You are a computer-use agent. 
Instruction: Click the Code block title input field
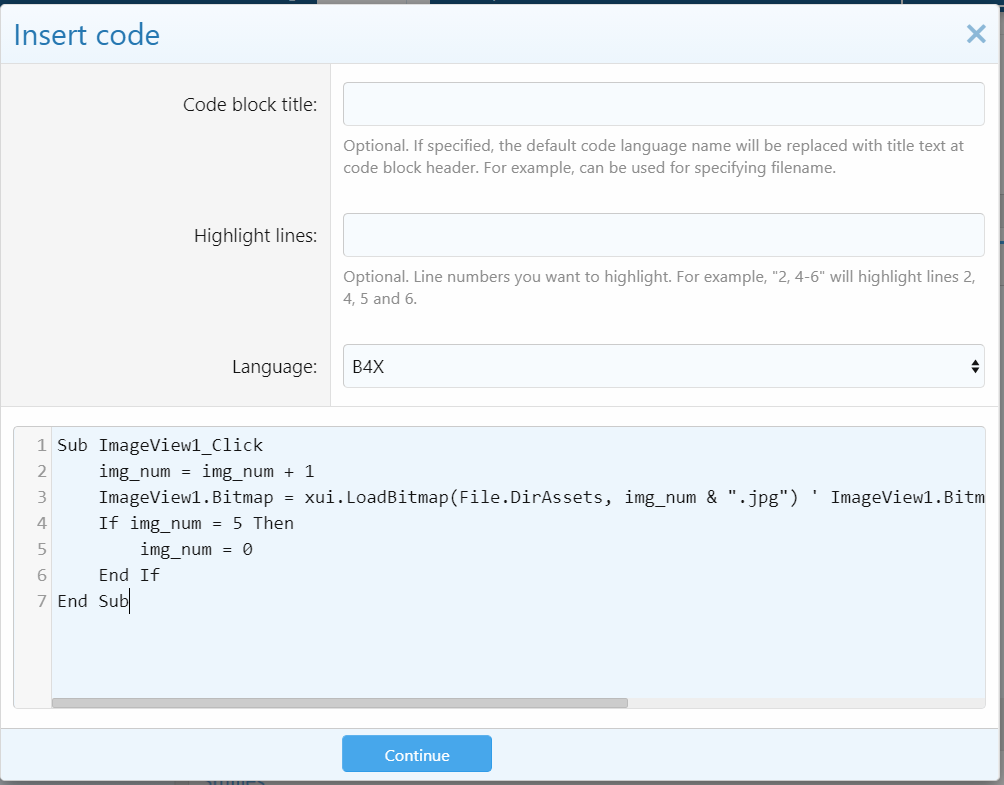pos(663,104)
